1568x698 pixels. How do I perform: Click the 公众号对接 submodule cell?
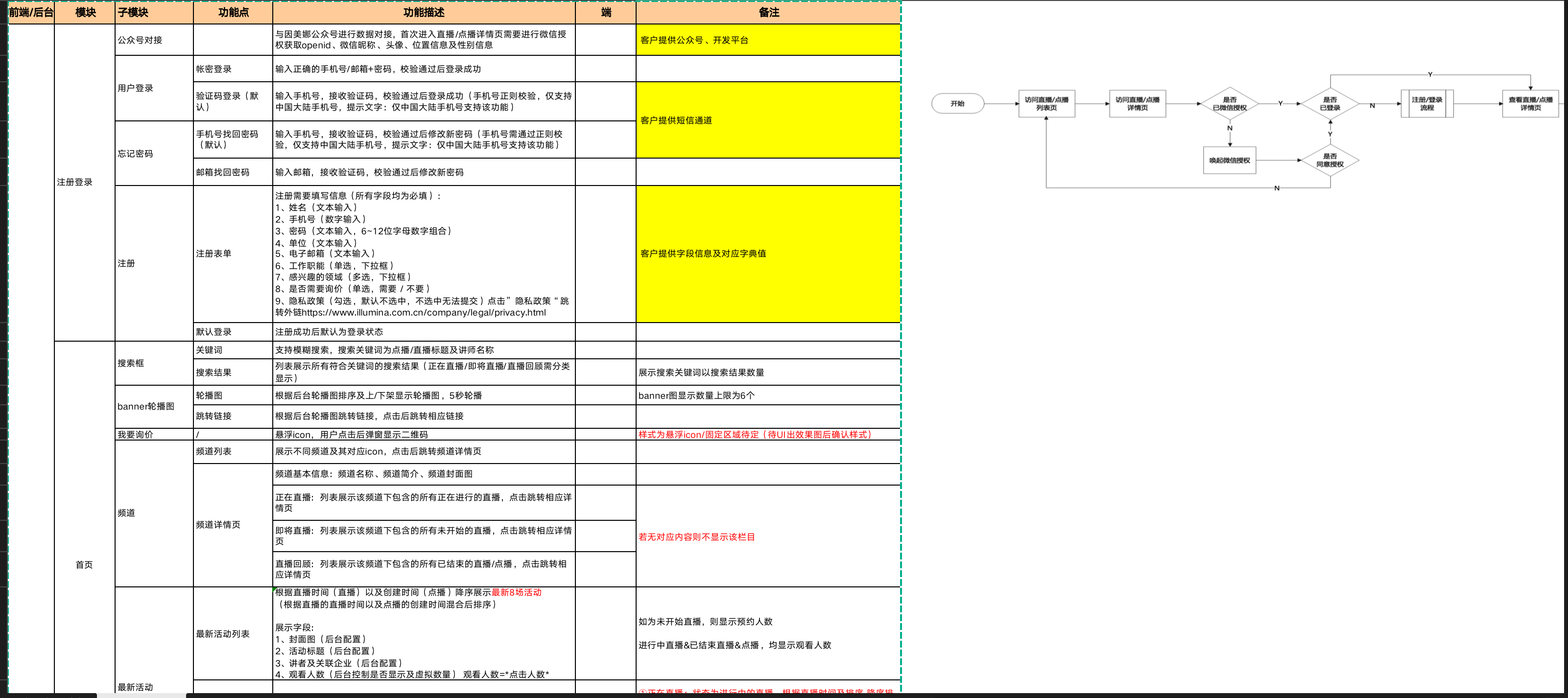(x=154, y=40)
